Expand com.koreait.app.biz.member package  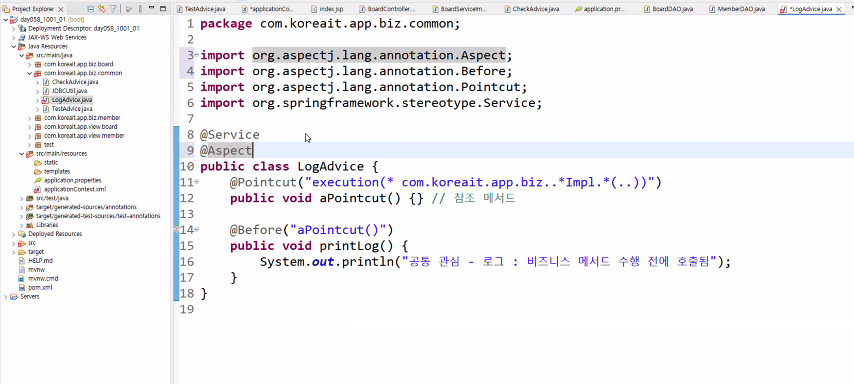click(x=29, y=118)
